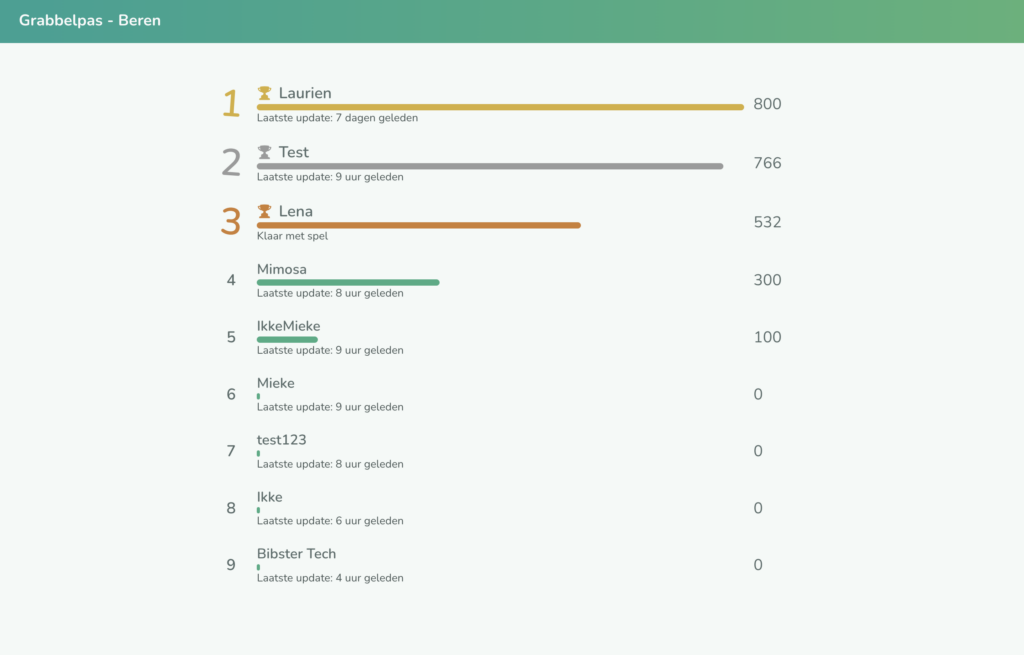Viewport: 1024px width, 655px height.
Task: Click the bronze rank number 3
Action: (231, 221)
